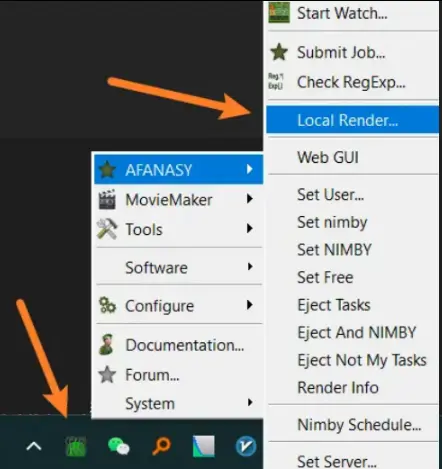
Task: Open the Afanasy Keeper green tray icon
Action: point(76,446)
